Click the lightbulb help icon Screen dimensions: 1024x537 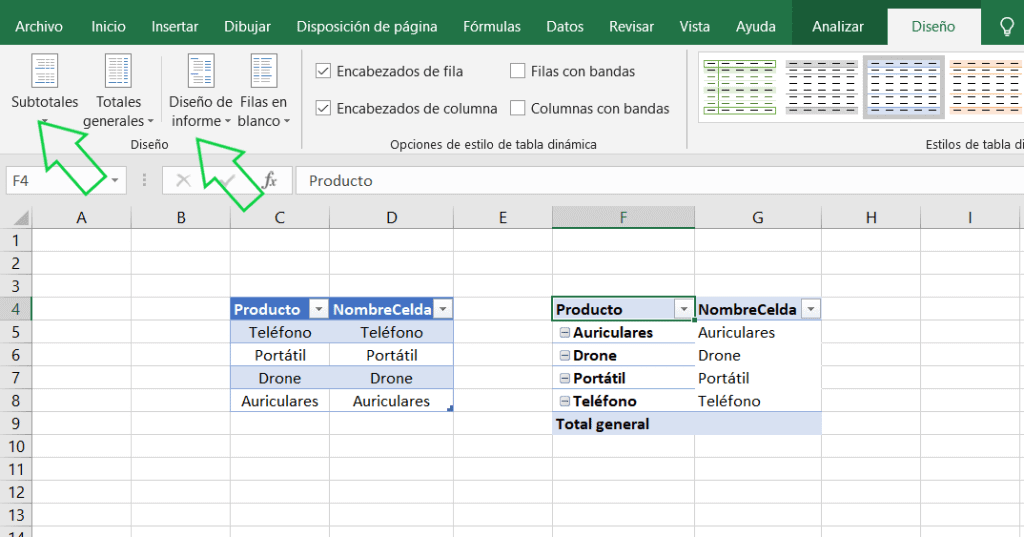[x=1007, y=26]
